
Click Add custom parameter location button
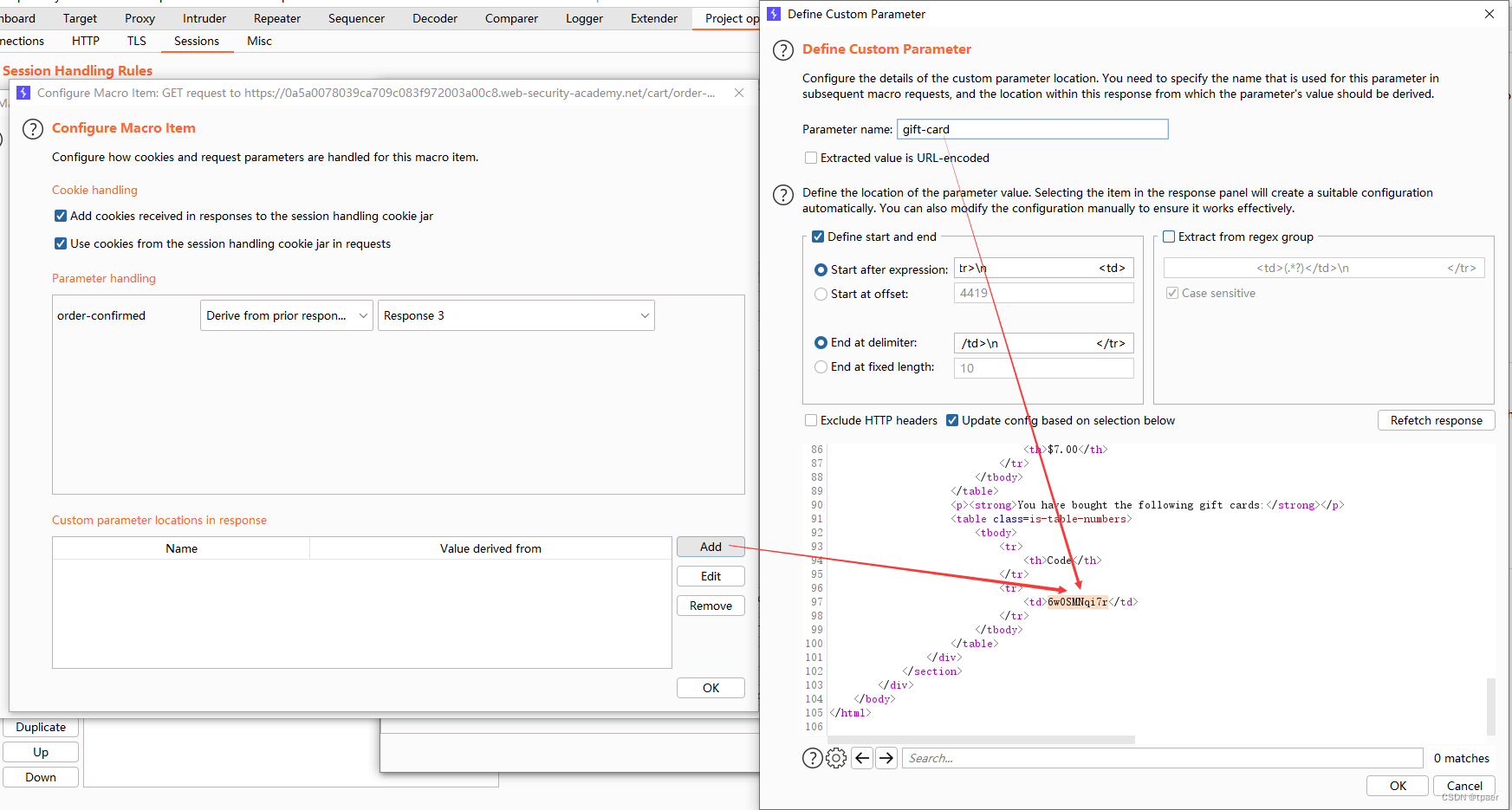[x=711, y=547]
